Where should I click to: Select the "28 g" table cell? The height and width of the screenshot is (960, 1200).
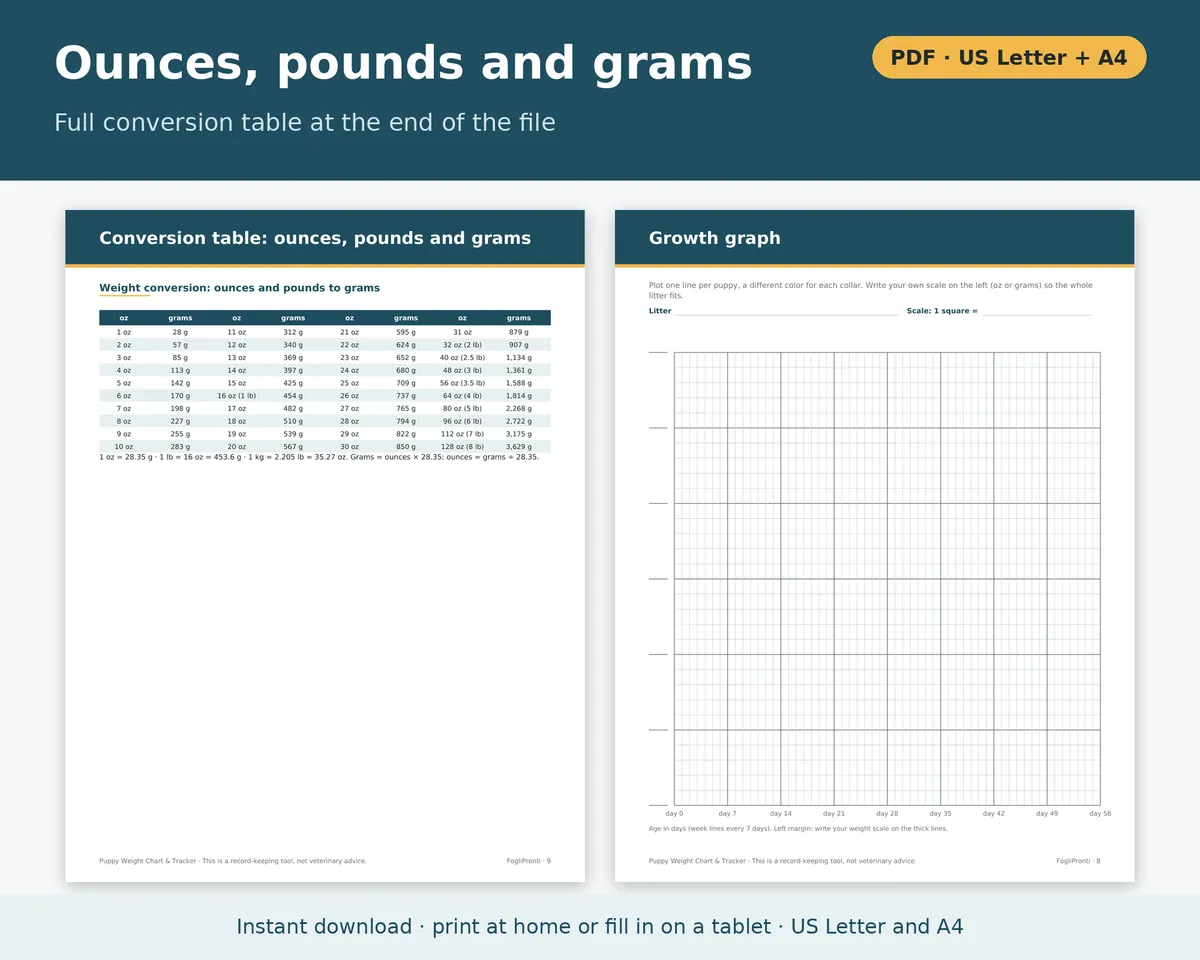coord(180,332)
